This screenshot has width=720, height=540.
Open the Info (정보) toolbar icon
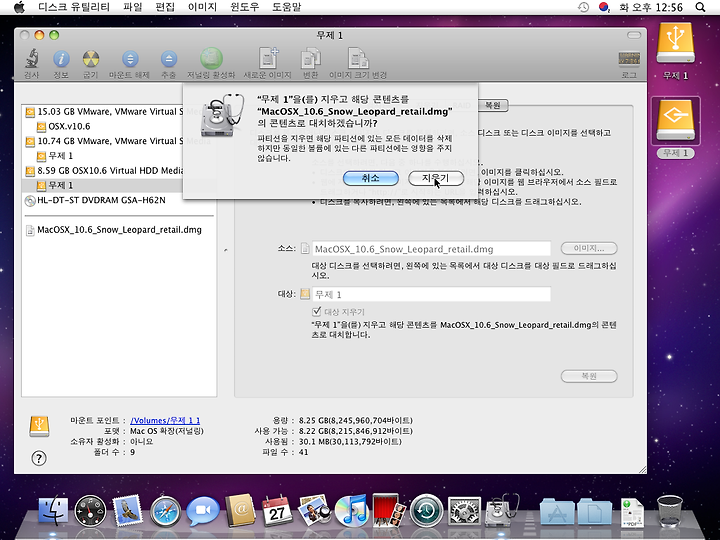pos(61,59)
